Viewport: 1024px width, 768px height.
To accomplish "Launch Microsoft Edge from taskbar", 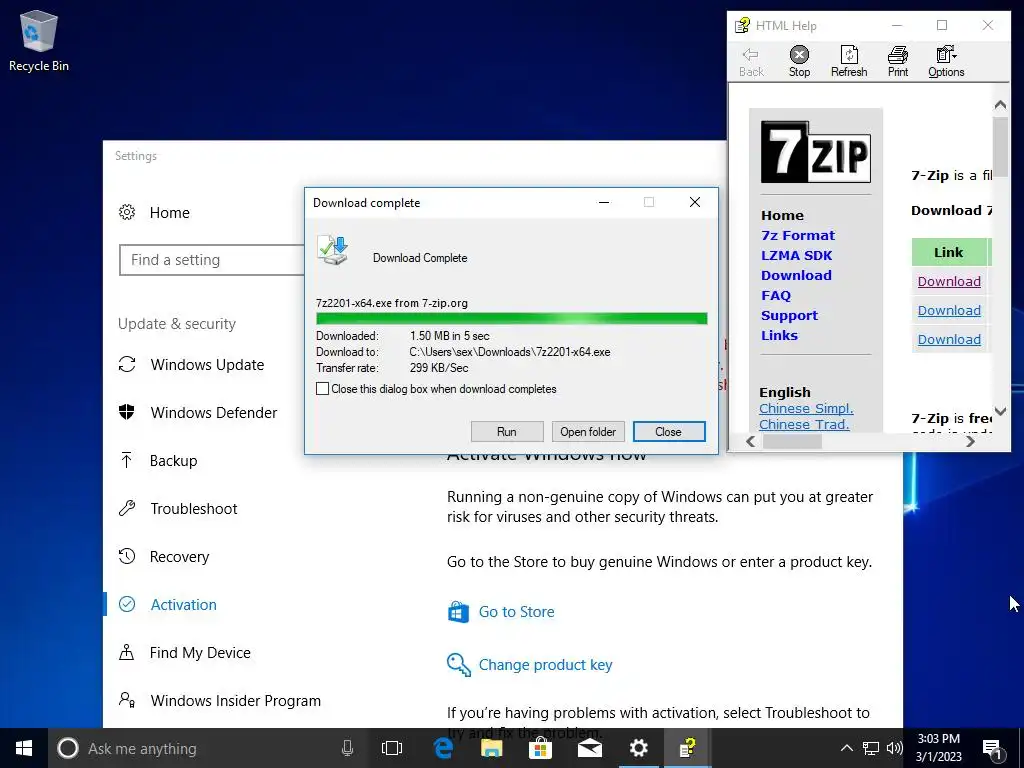I will tap(443, 748).
